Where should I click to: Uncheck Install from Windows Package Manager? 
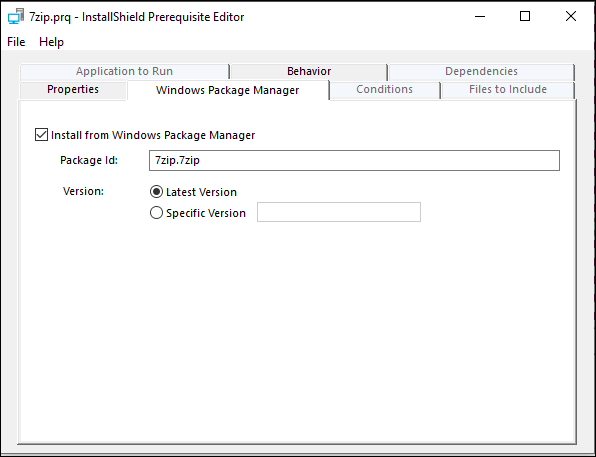coord(41,135)
